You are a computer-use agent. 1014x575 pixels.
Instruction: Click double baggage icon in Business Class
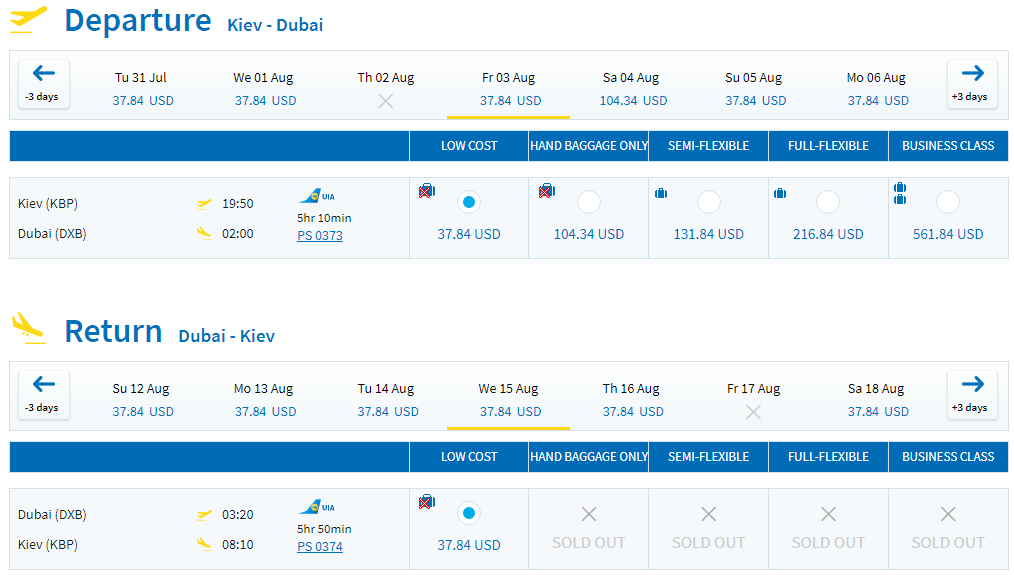pos(900,193)
